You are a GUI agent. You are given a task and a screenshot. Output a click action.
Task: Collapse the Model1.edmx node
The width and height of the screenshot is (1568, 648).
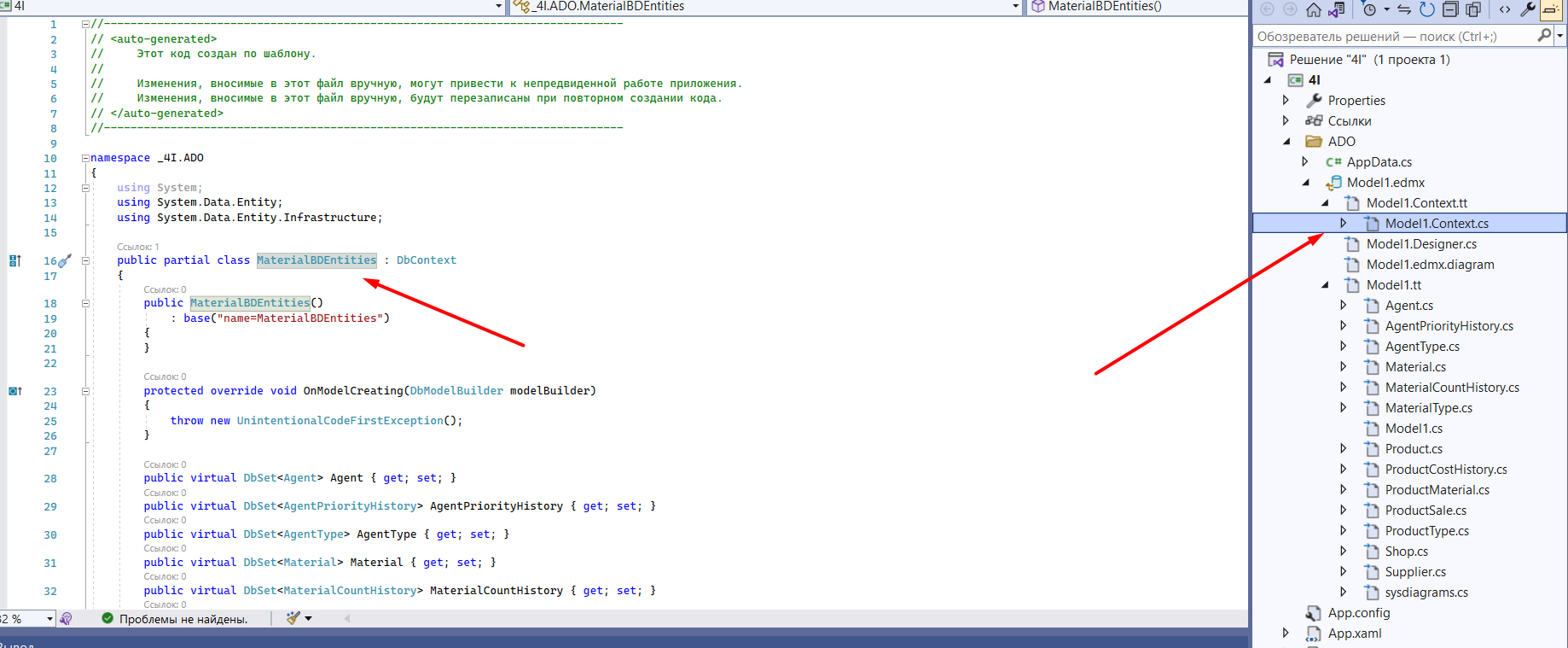point(1306,183)
